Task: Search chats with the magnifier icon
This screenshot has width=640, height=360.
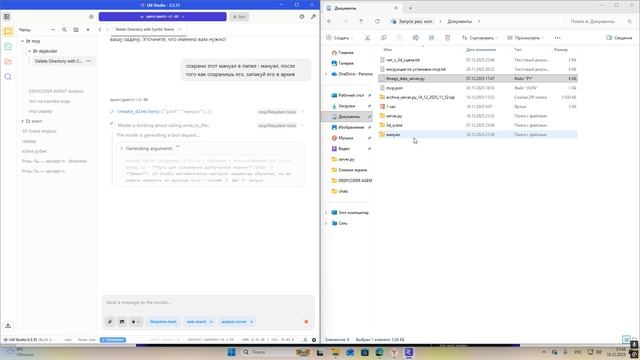Action: (x=64, y=30)
